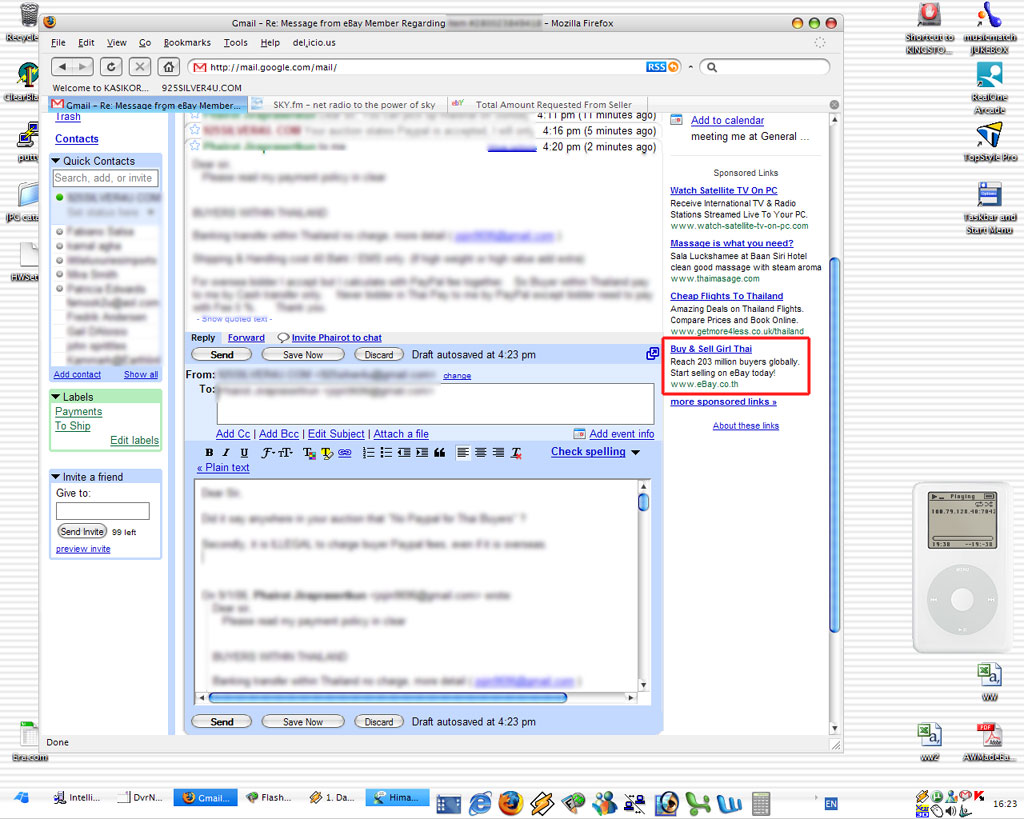This screenshot has width=1024, height=819.
Task: Click the stop loading button
Action: pos(140,67)
